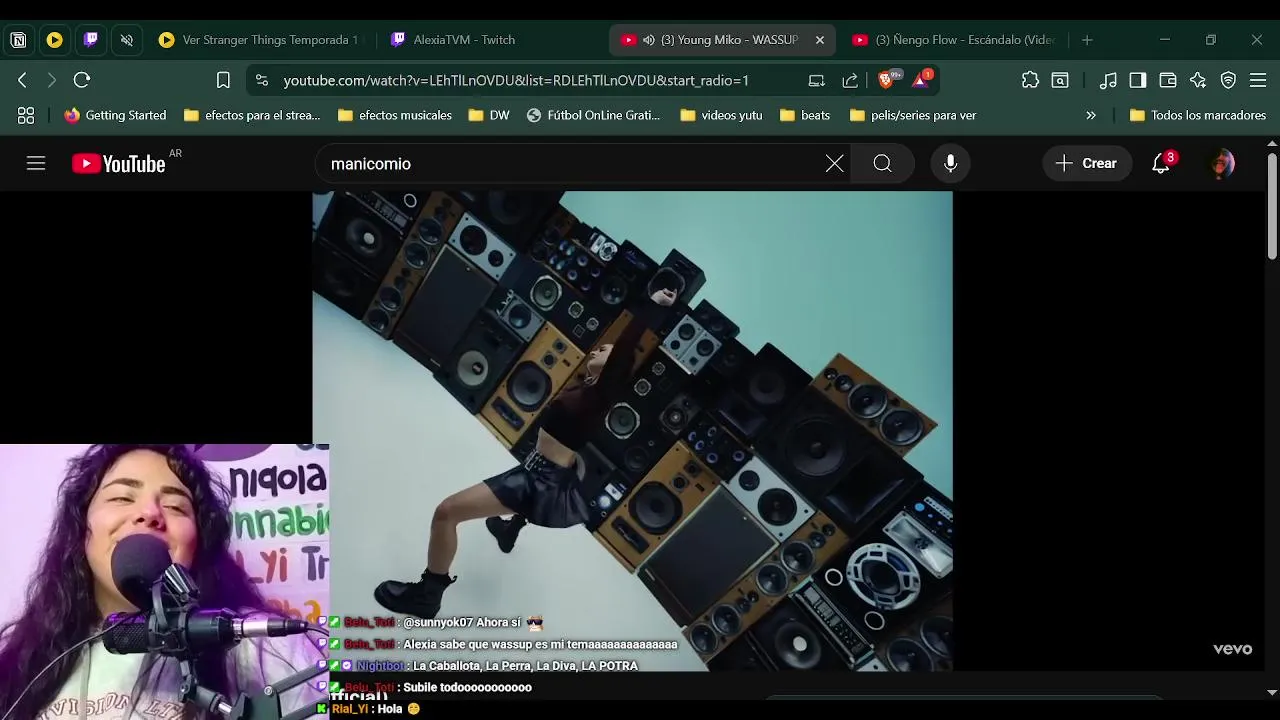Viewport: 1280px width, 720px height.
Task: Open Fútbol OnLine Grati... bookmark
Action: (593, 115)
